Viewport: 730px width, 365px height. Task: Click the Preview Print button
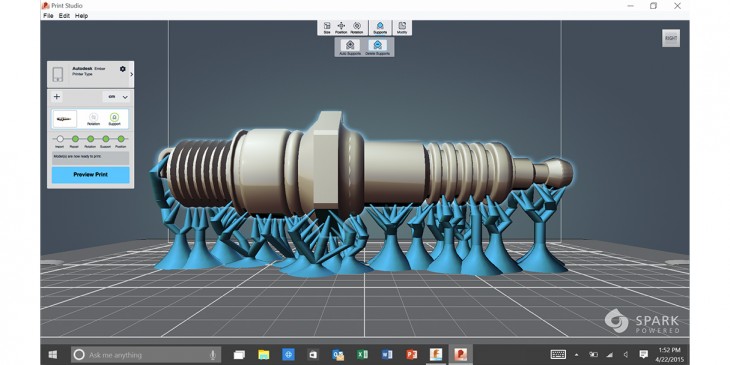click(91, 175)
